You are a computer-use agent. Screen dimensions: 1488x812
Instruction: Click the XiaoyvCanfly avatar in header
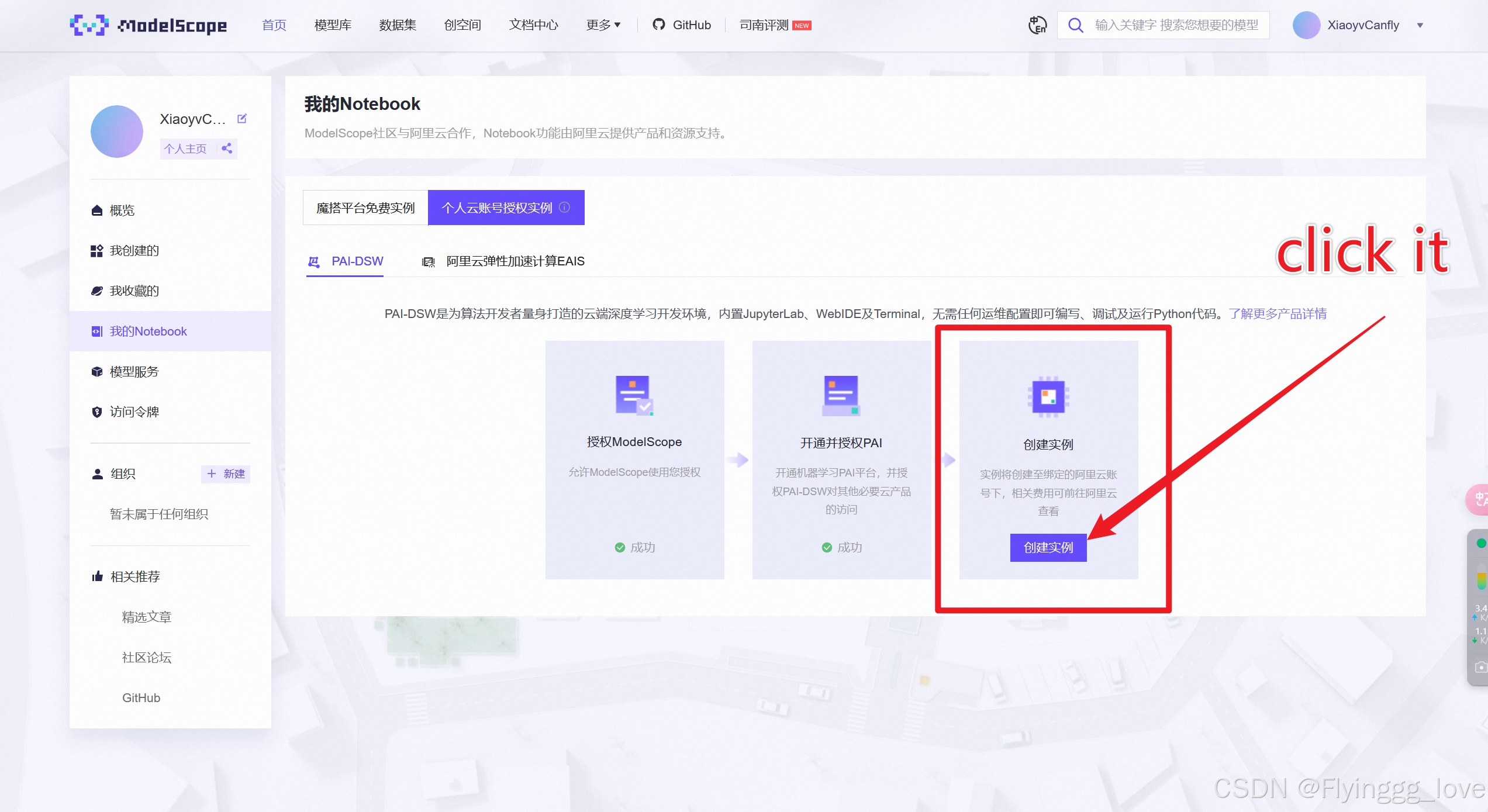coord(1306,25)
